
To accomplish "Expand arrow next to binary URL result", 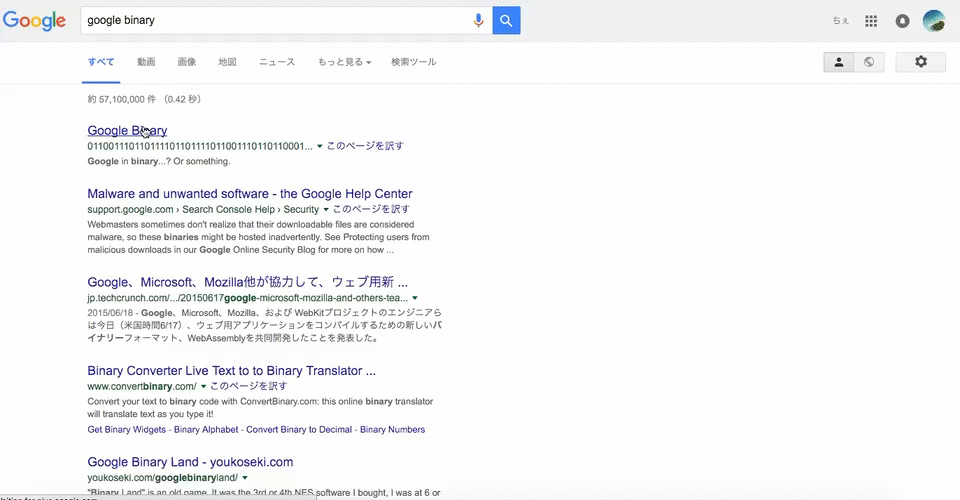I will [320, 146].
